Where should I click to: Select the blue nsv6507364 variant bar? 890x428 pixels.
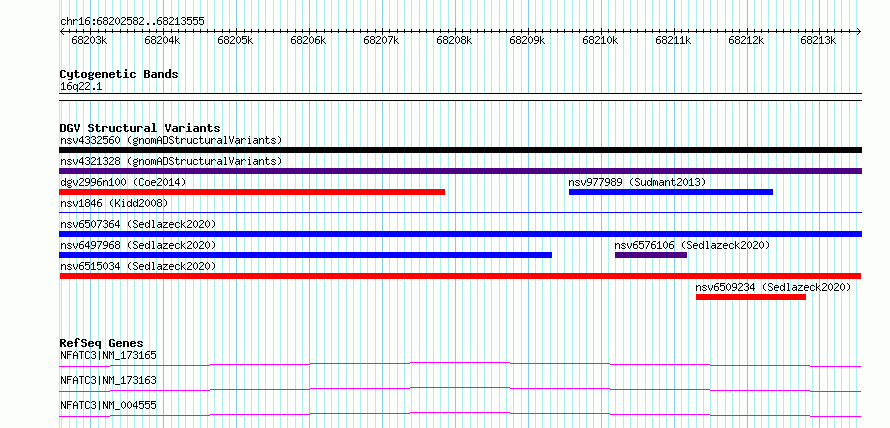[x=460, y=234]
